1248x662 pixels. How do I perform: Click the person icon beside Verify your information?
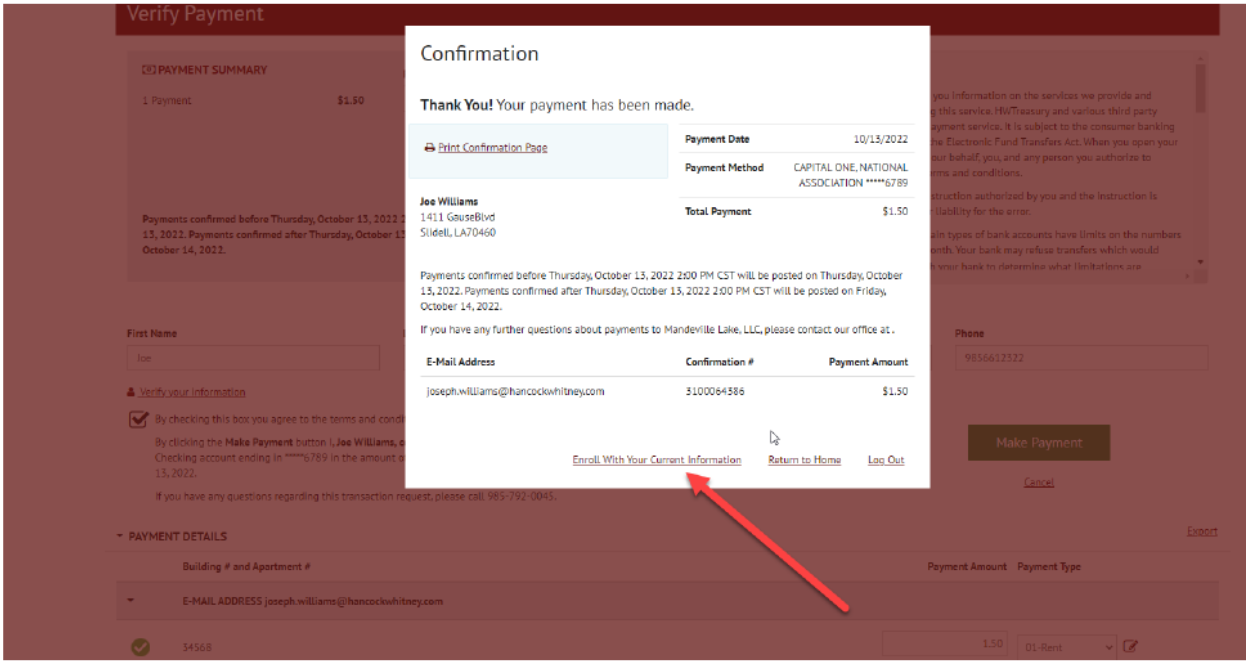131,392
